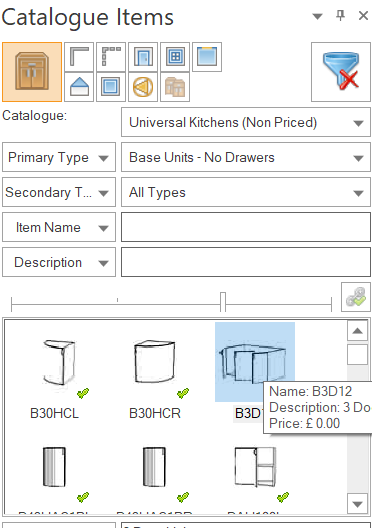Click the Item Name filter selector
The image size is (372, 528).
tap(59, 227)
